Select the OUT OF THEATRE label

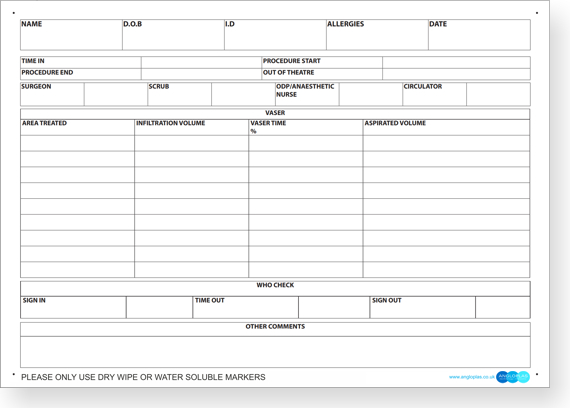[x=288, y=72]
